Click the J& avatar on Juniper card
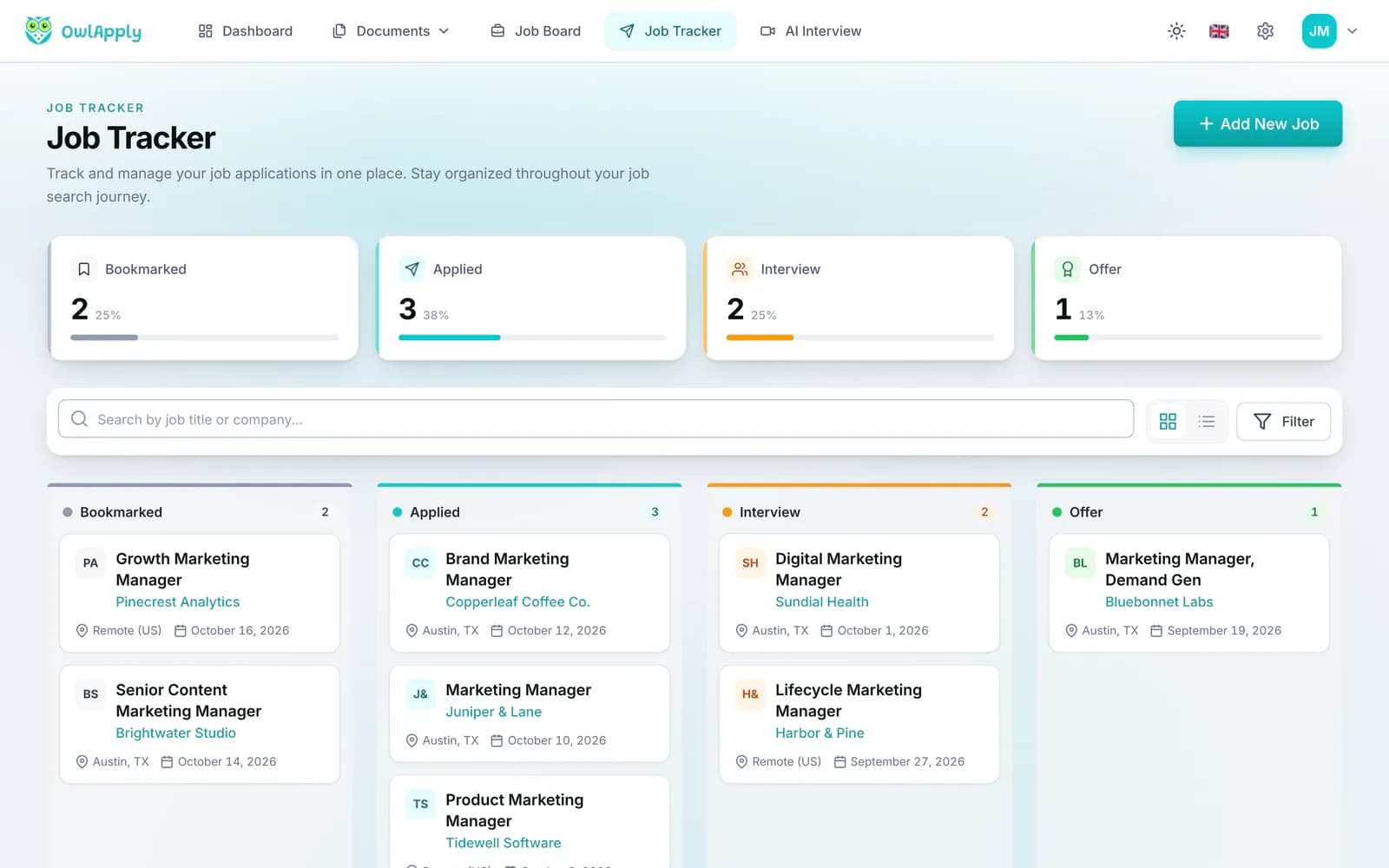This screenshot has height=868, width=1389. (x=420, y=694)
